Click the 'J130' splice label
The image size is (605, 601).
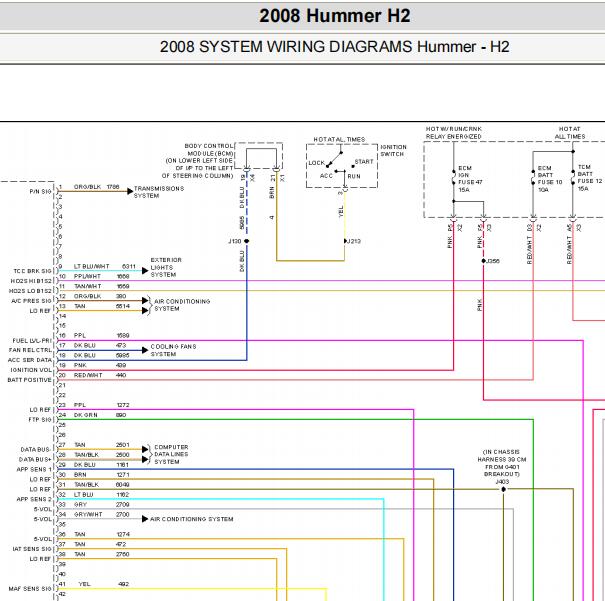(x=235, y=241)
